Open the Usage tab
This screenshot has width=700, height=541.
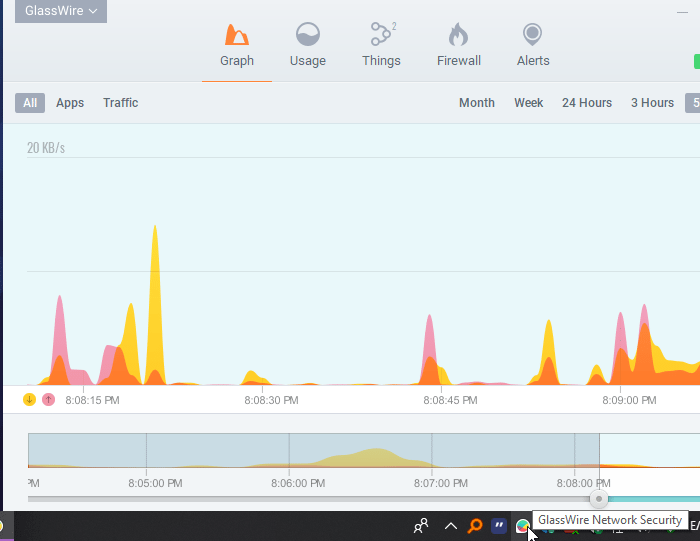pyautogui.click(x=308, y=46)
